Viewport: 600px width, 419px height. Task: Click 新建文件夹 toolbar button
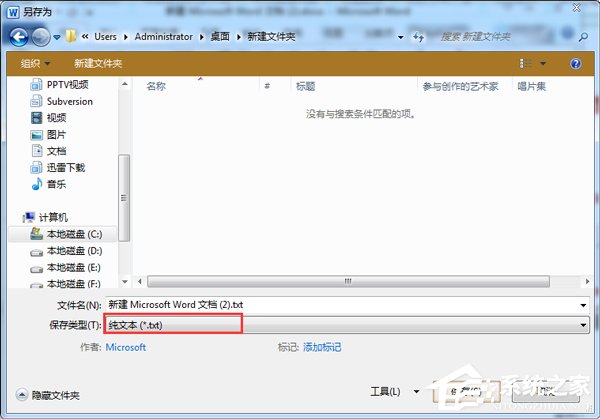(98, 63)
